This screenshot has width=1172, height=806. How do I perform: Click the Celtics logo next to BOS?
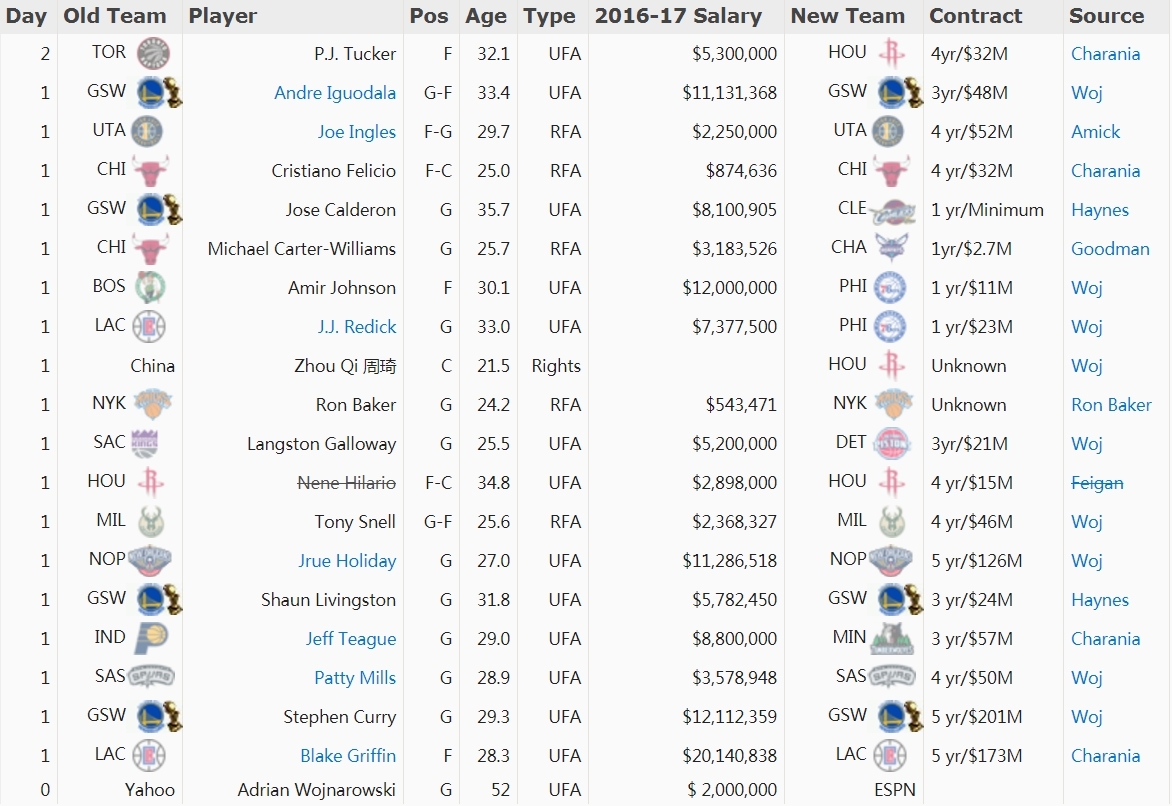click(149, 288)
